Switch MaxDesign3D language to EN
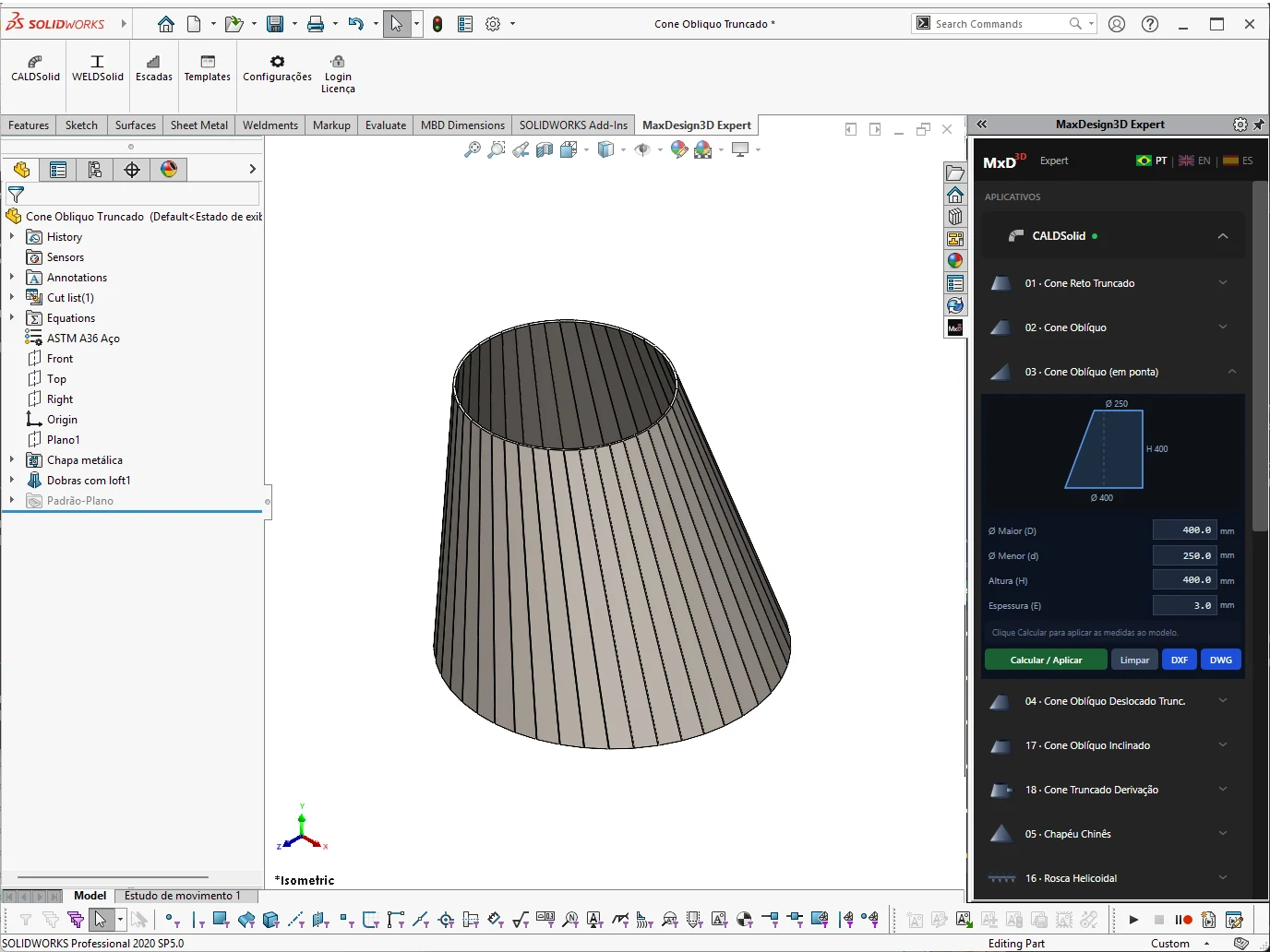The image size is (1270, 952). pyautogui.click(x=1195, y=161)
